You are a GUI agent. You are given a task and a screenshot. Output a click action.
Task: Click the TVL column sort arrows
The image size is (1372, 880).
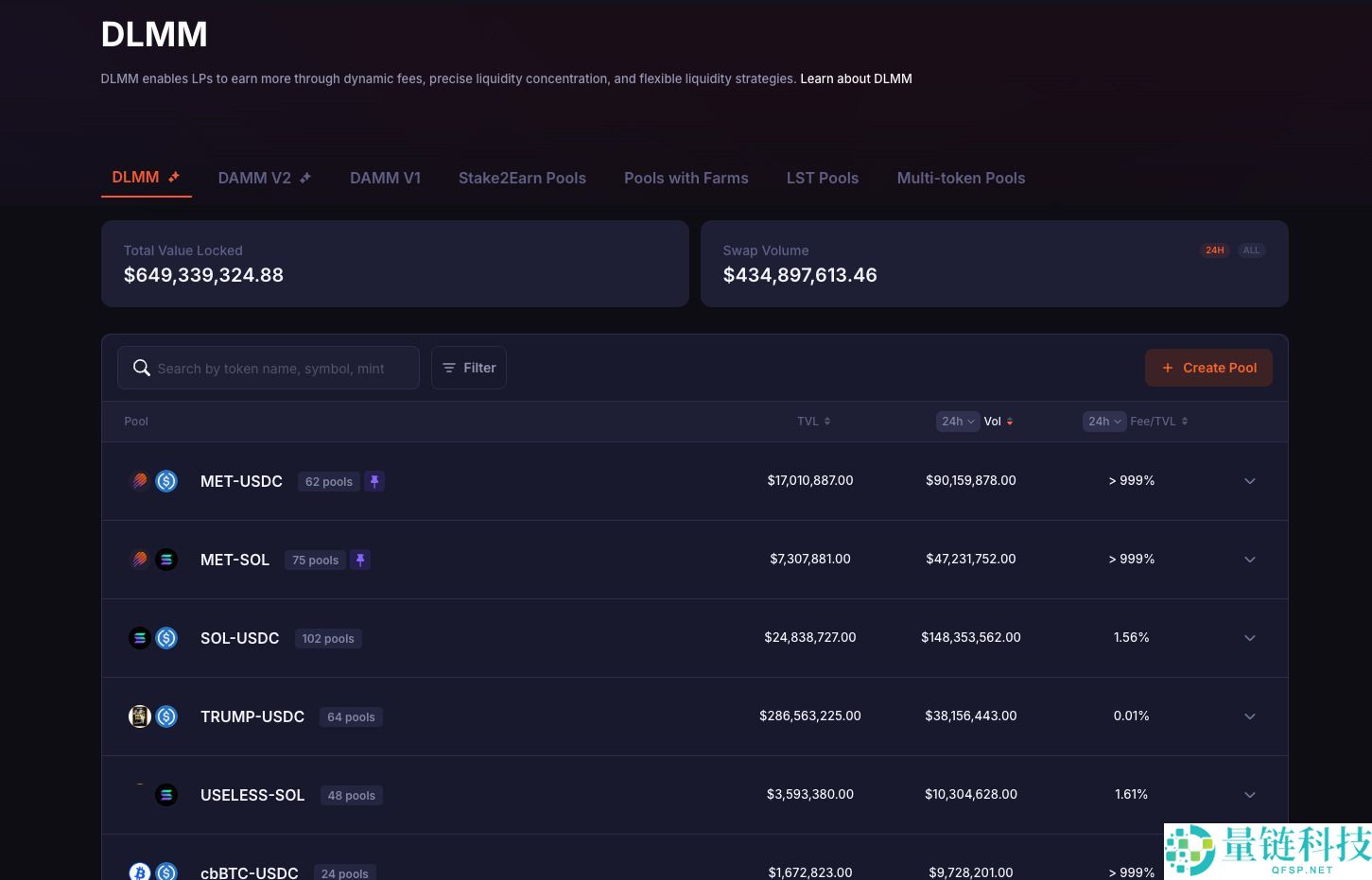(827, 422)
